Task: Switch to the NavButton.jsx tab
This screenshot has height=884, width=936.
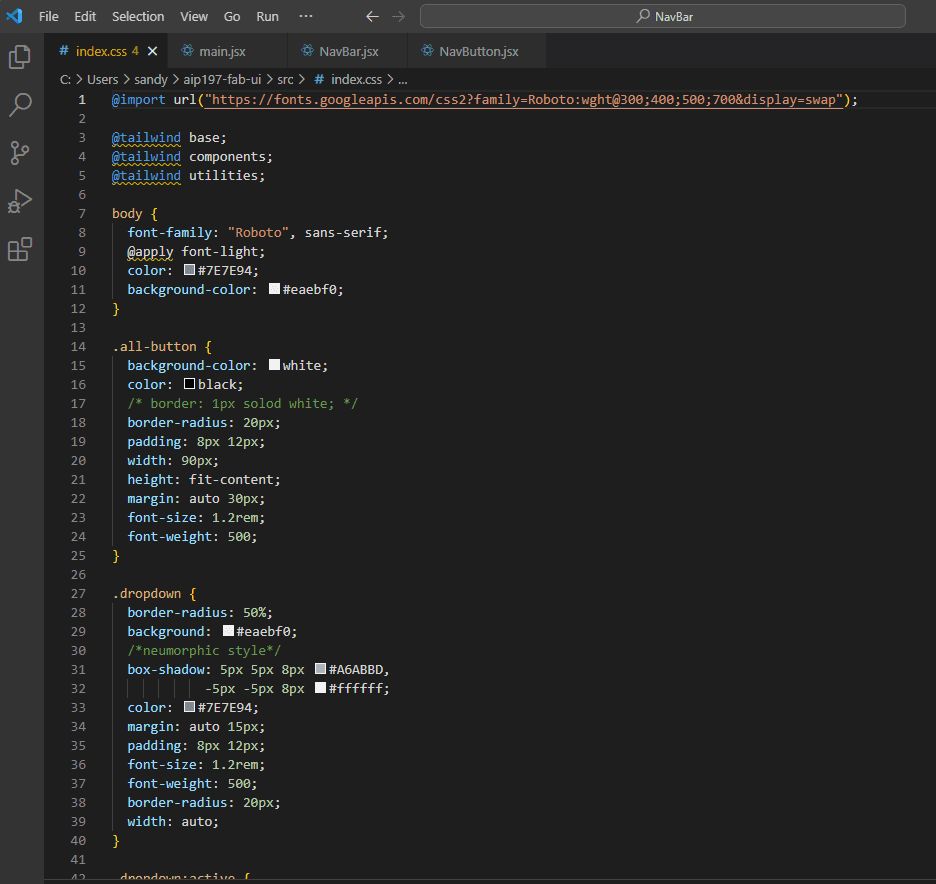Action: pos(478,51)
